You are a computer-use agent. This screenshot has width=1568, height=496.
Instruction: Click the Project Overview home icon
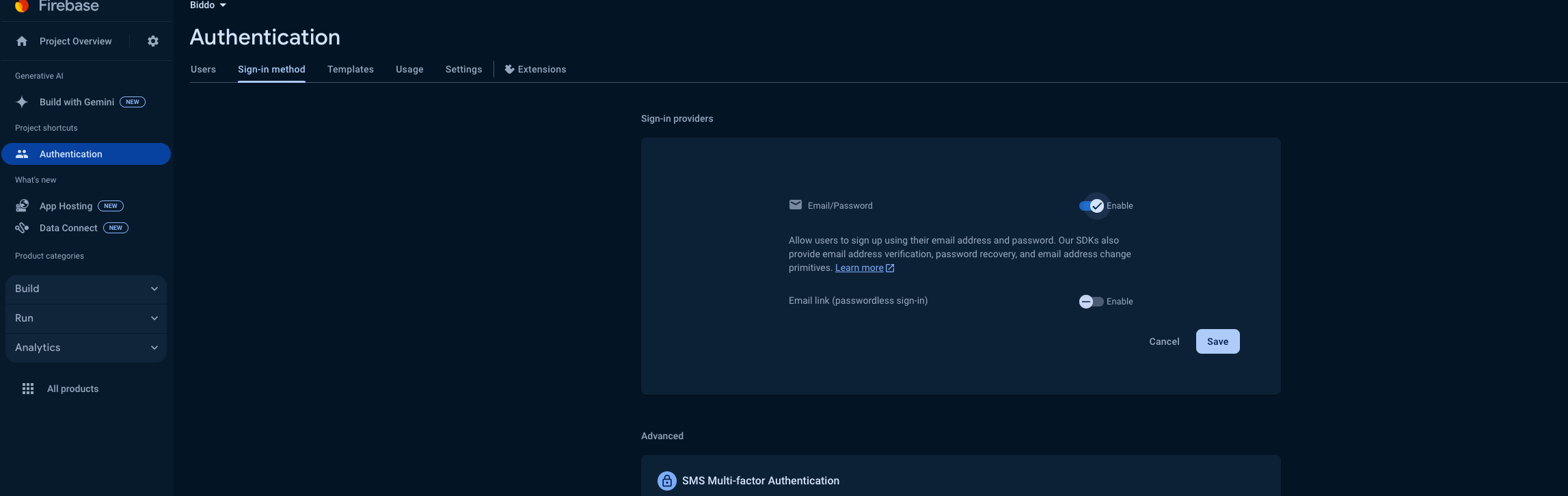[x=22, y=41]
